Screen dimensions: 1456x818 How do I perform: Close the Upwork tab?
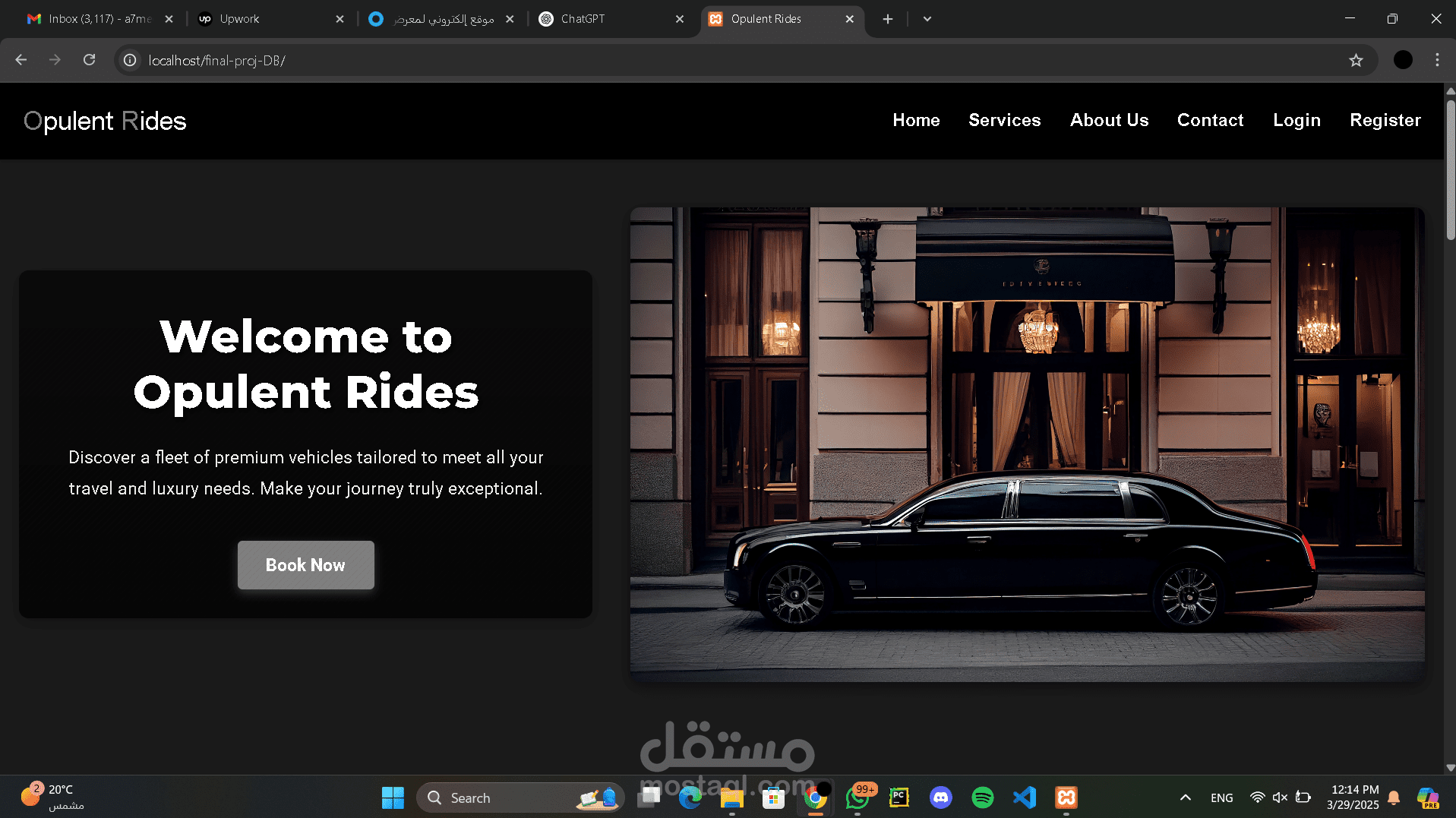[340, 19]
